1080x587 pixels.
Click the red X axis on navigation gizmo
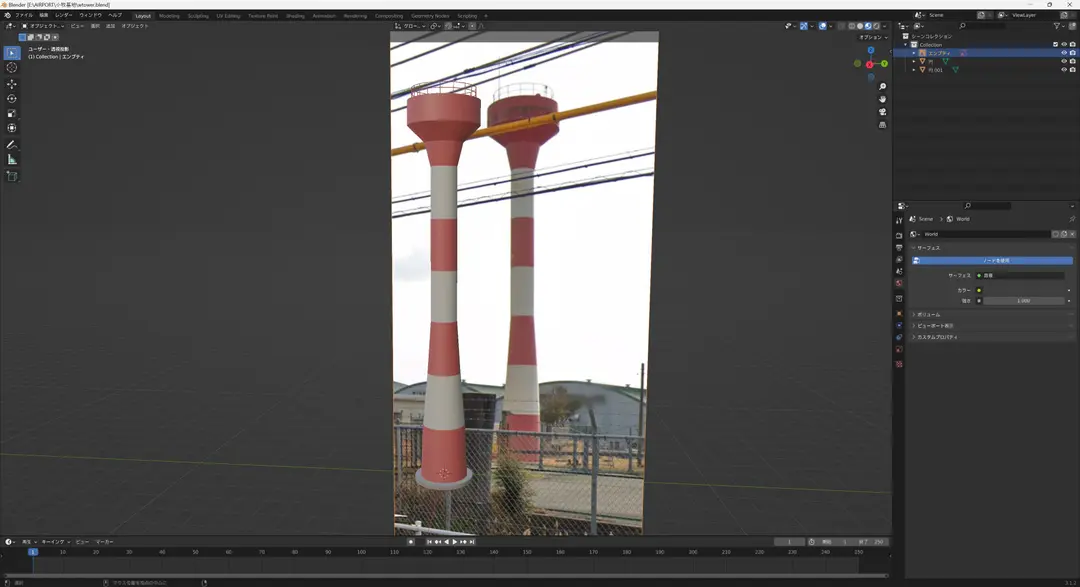[869, 65]
